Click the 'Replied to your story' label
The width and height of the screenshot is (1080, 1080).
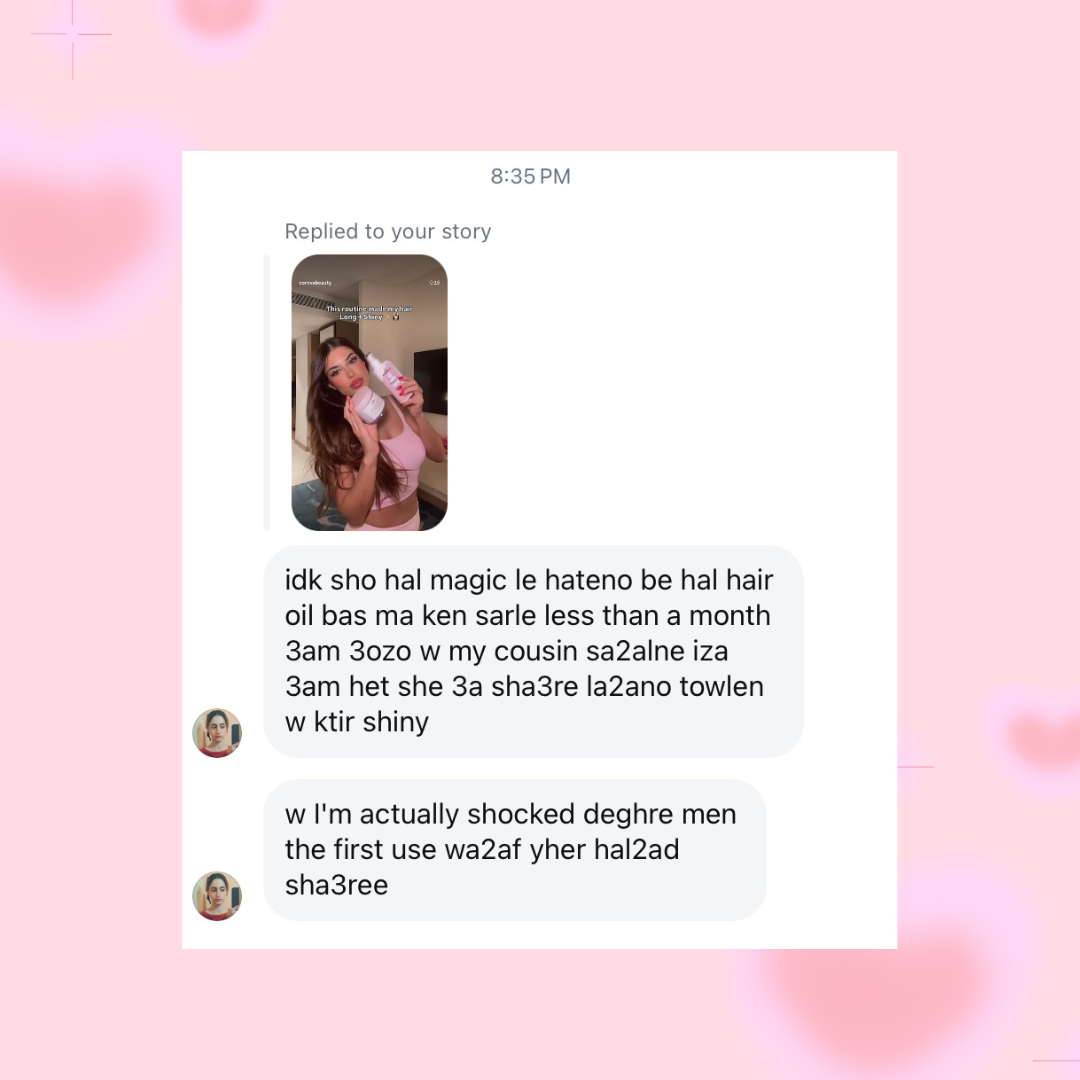click(388, 231)
